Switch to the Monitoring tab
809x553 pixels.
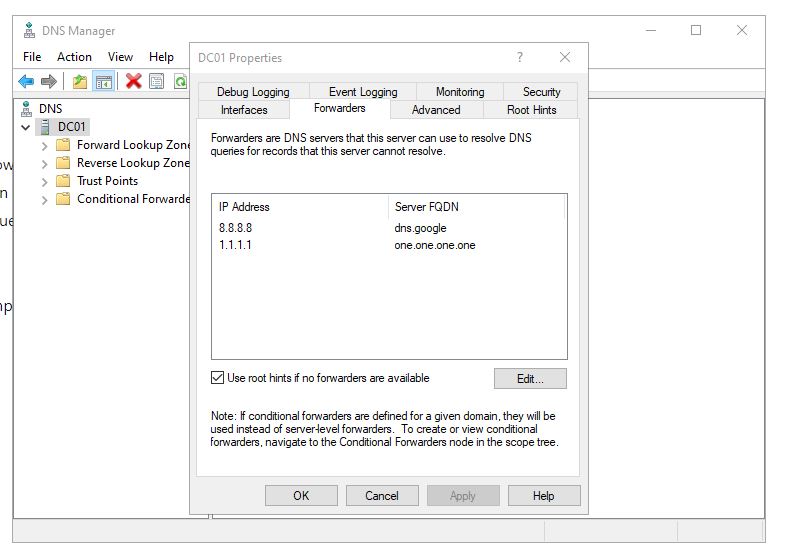(x=460, y=92)
